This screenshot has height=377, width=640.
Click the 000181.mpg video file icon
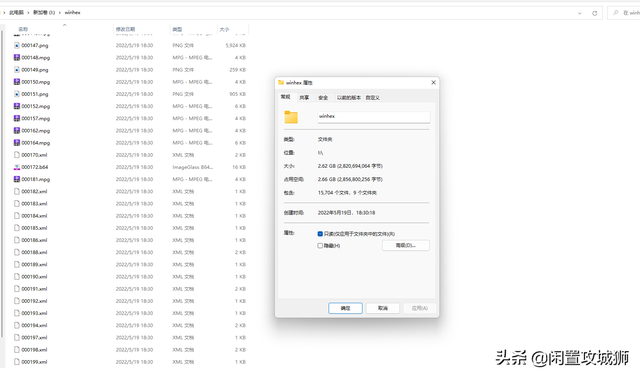pyautogui.click(x=17, y=179)
